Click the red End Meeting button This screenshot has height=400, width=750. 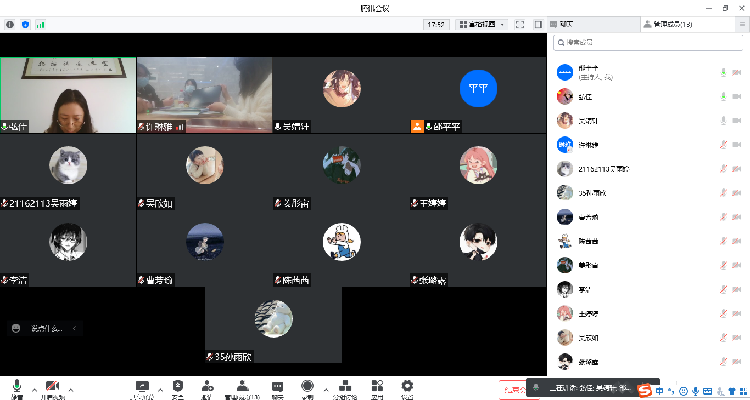[x=513, y=388]
